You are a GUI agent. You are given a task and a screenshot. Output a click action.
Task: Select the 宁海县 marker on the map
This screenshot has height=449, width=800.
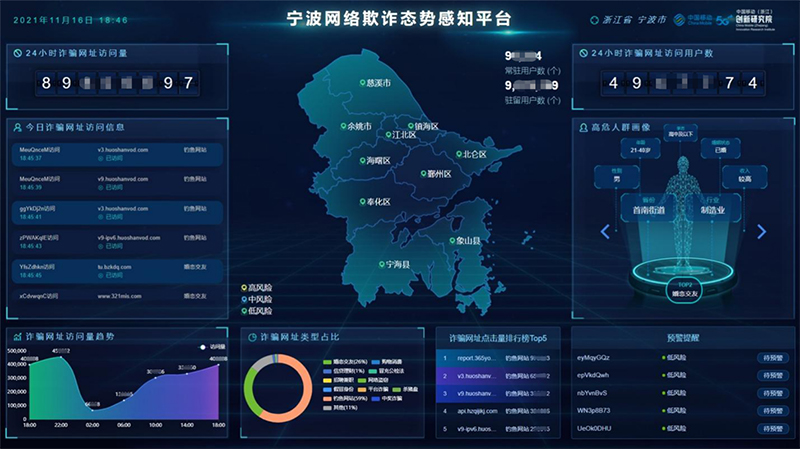point(365,264)
